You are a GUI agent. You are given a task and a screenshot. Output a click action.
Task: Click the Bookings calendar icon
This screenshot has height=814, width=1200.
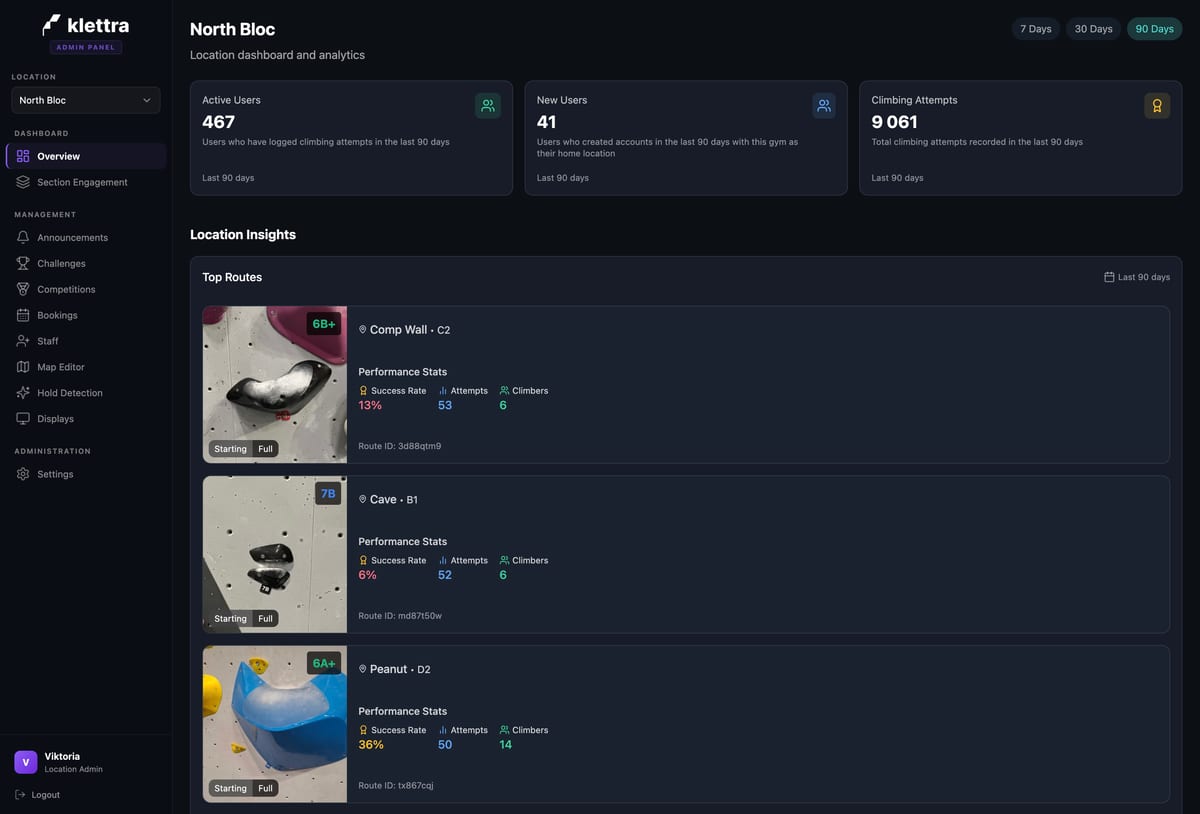tap(23, 315)
